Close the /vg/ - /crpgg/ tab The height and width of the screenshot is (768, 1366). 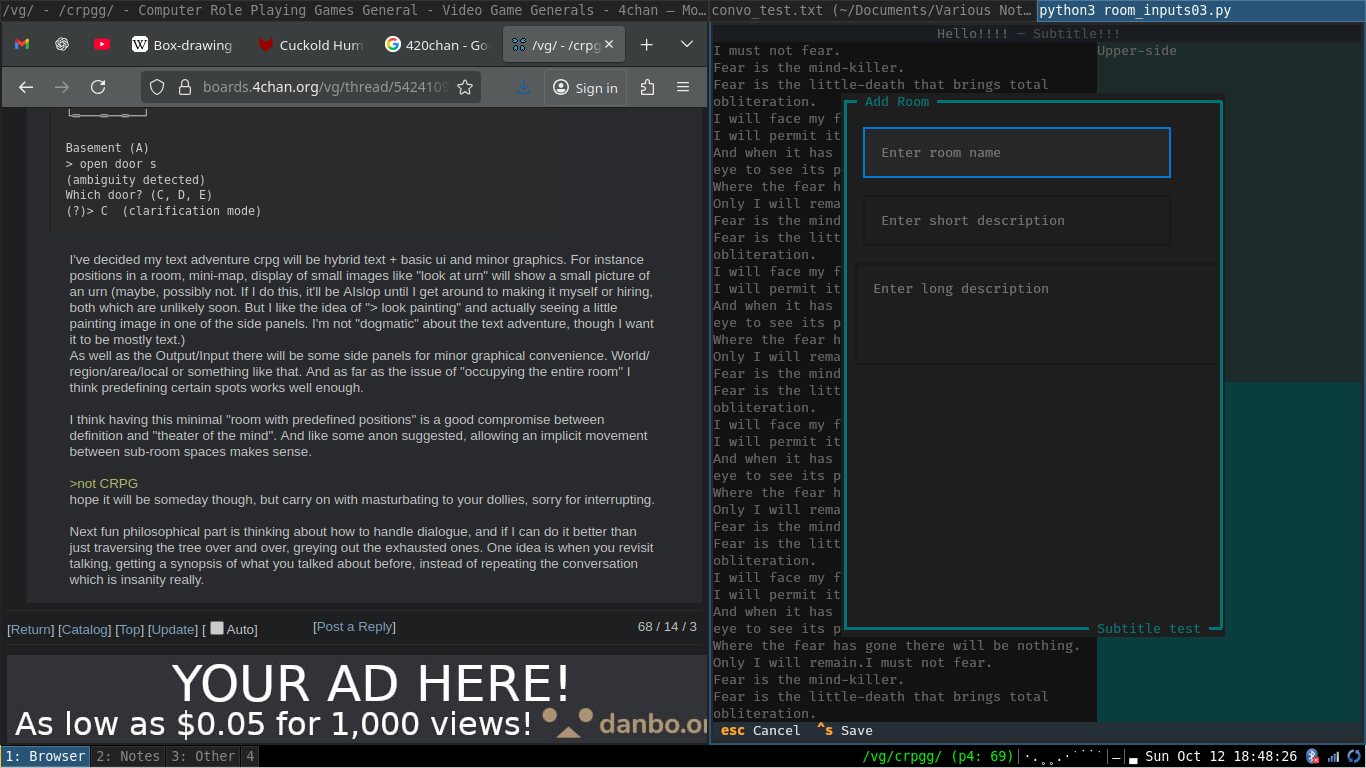coord(608,44)
